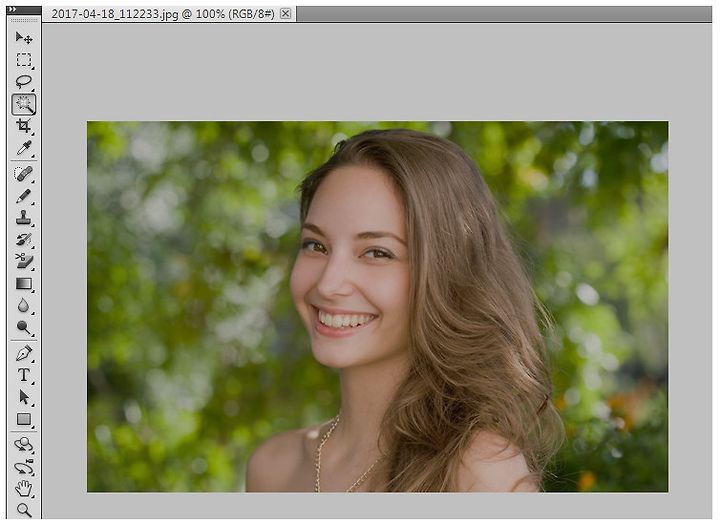720x524 pixels.
Task: Select the Move tool
Action: point(23,37)
